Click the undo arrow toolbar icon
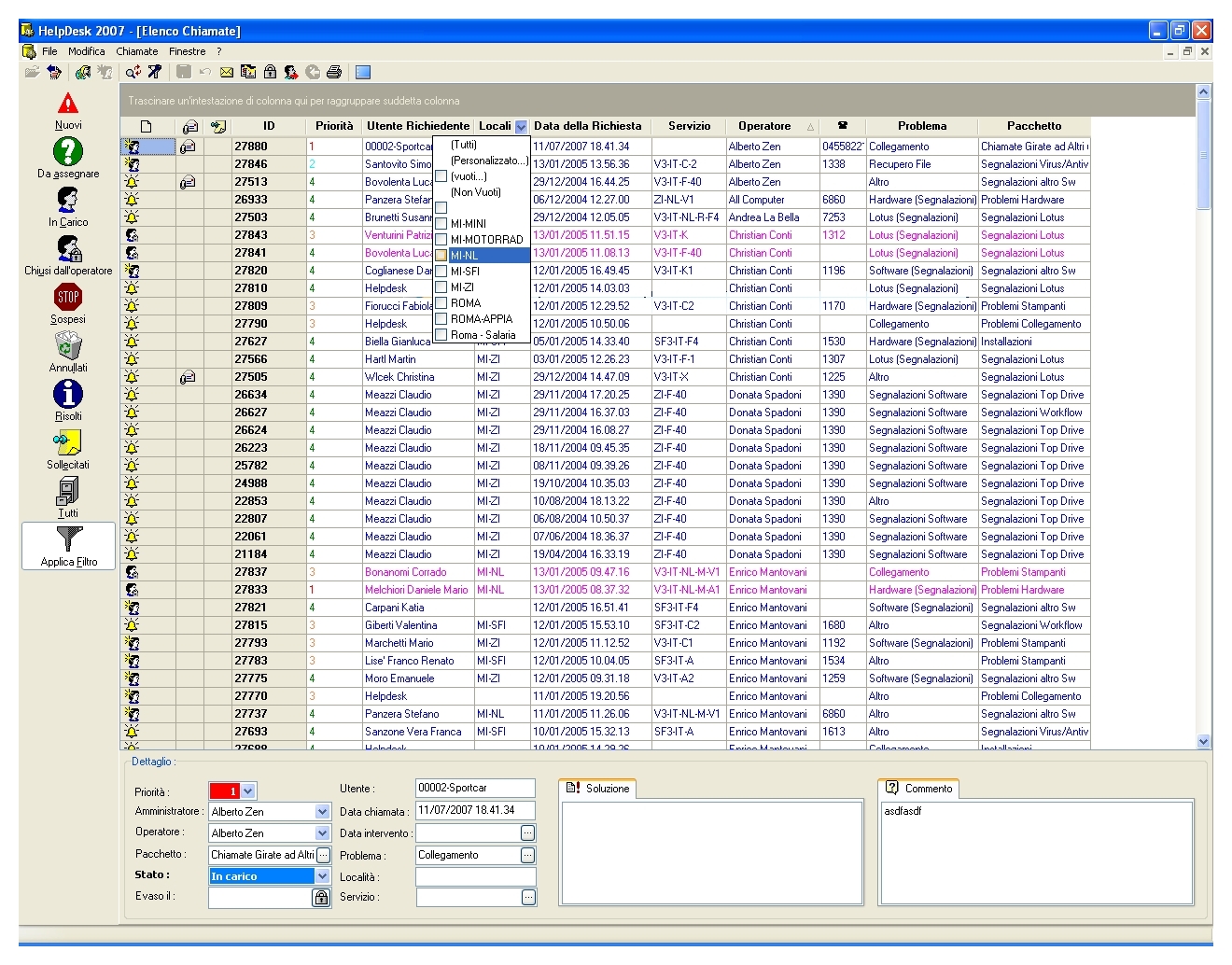 point(204,72)
